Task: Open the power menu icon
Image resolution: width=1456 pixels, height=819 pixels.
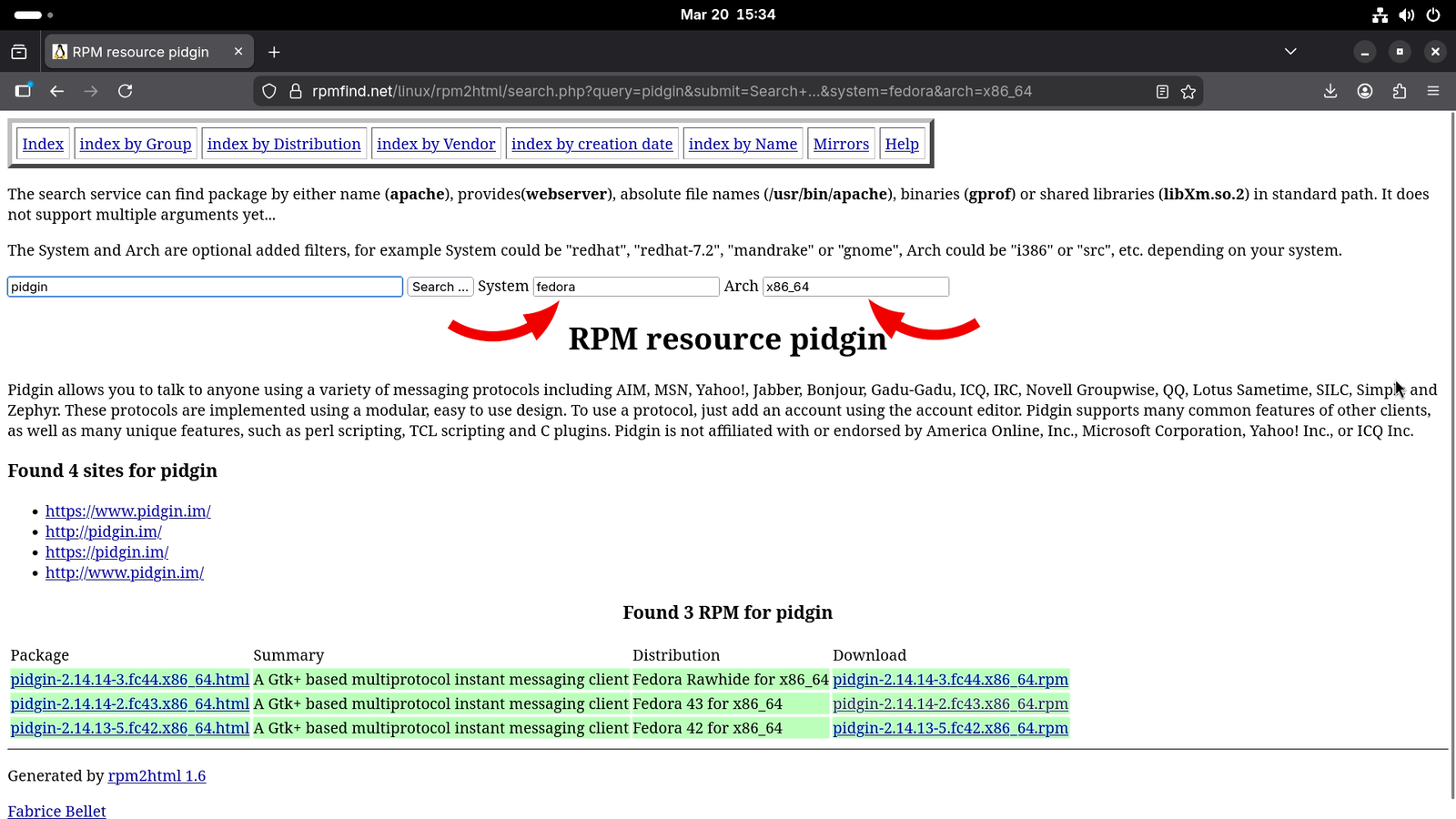Action: (1433, 15)
